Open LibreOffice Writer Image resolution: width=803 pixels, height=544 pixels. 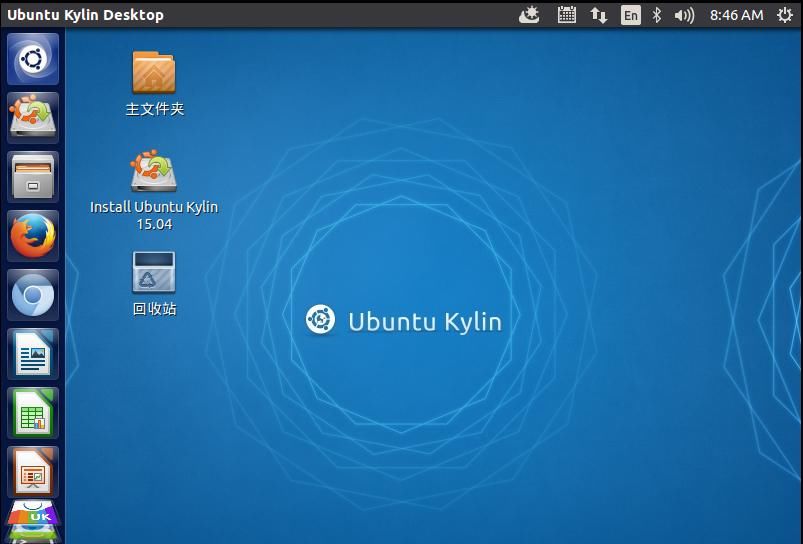coord(33,354)
